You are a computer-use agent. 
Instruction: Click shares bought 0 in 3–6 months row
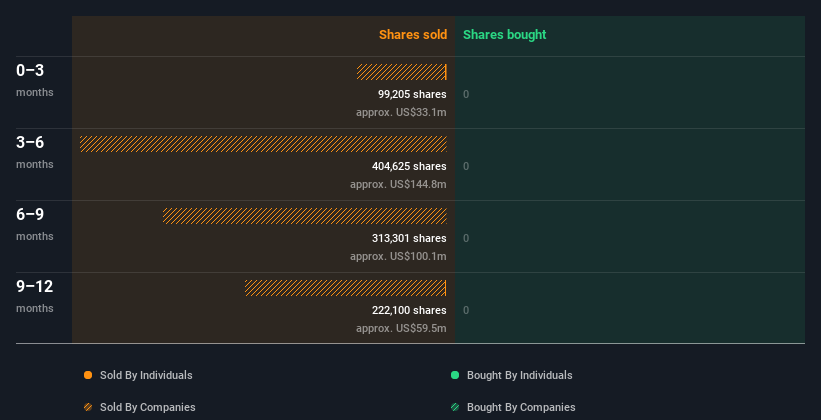click(x=466, y=166)
